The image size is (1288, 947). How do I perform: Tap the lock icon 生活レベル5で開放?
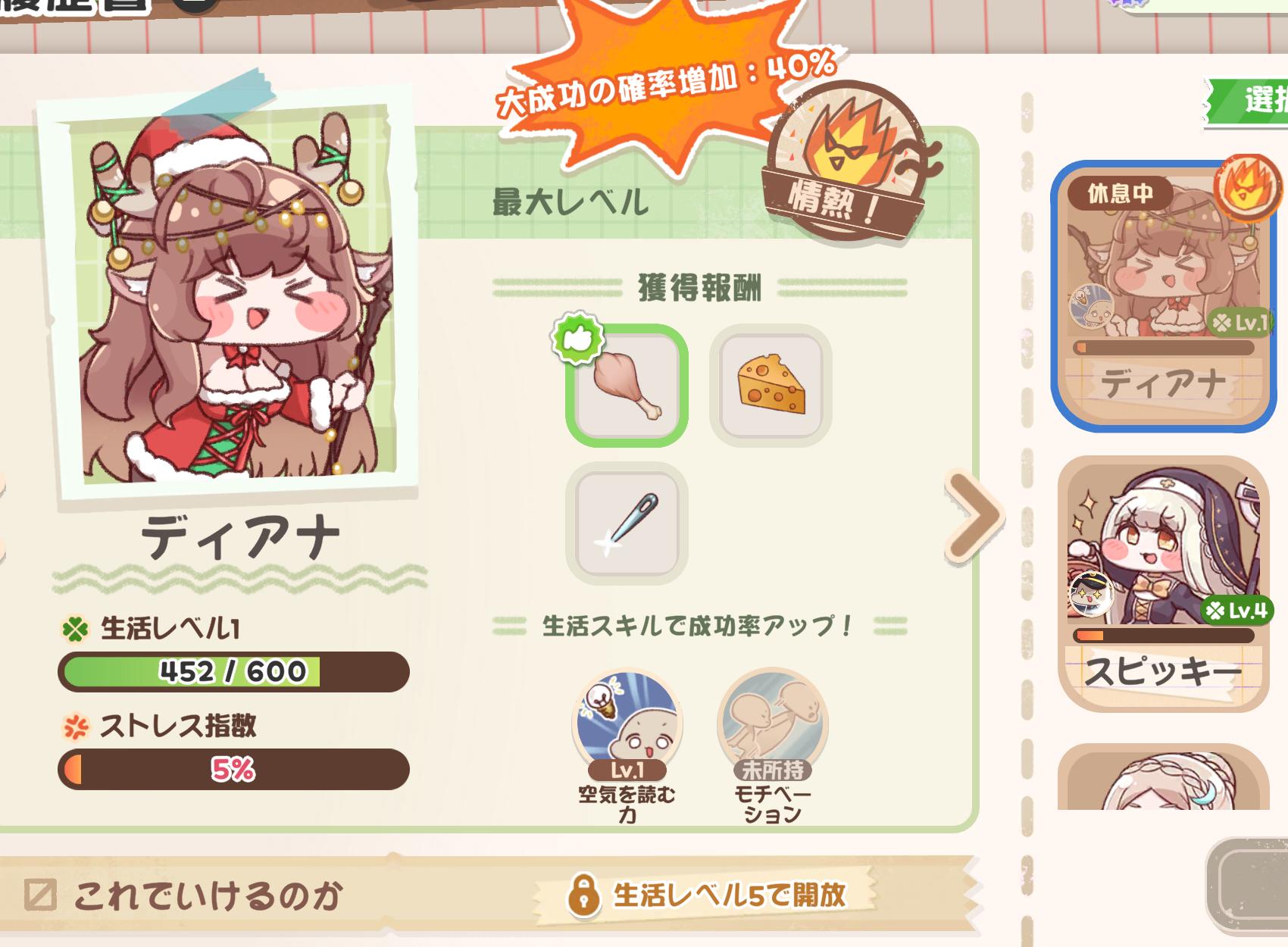point(583,895)
